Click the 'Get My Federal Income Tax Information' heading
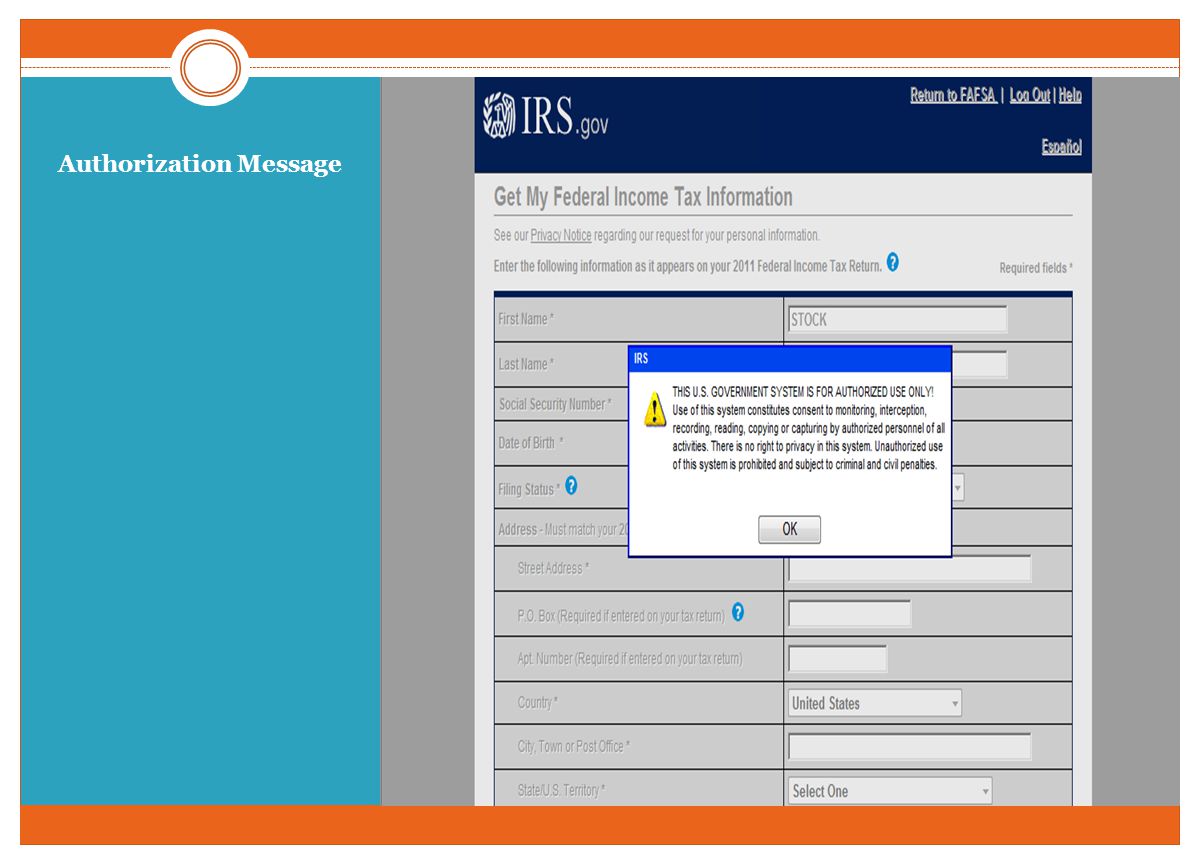 pos(643,197)
